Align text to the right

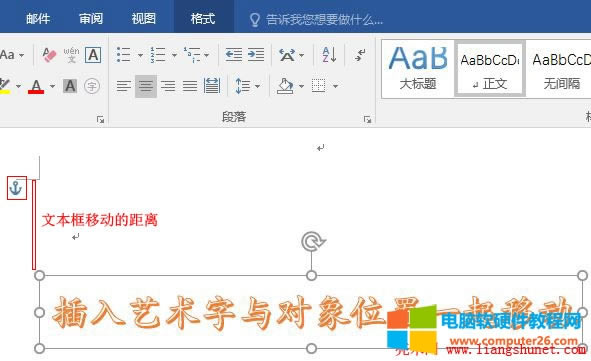(x=168, y=86)
